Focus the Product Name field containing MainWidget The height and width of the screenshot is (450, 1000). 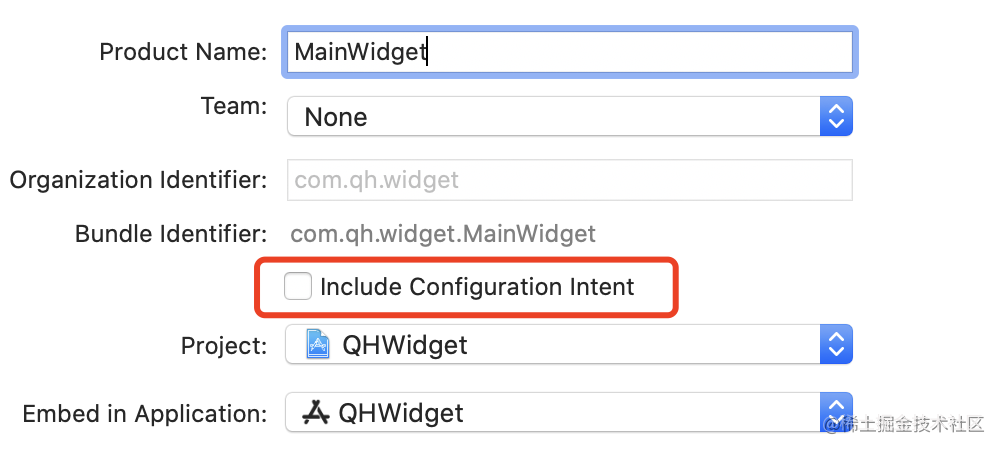pos(570,52)
